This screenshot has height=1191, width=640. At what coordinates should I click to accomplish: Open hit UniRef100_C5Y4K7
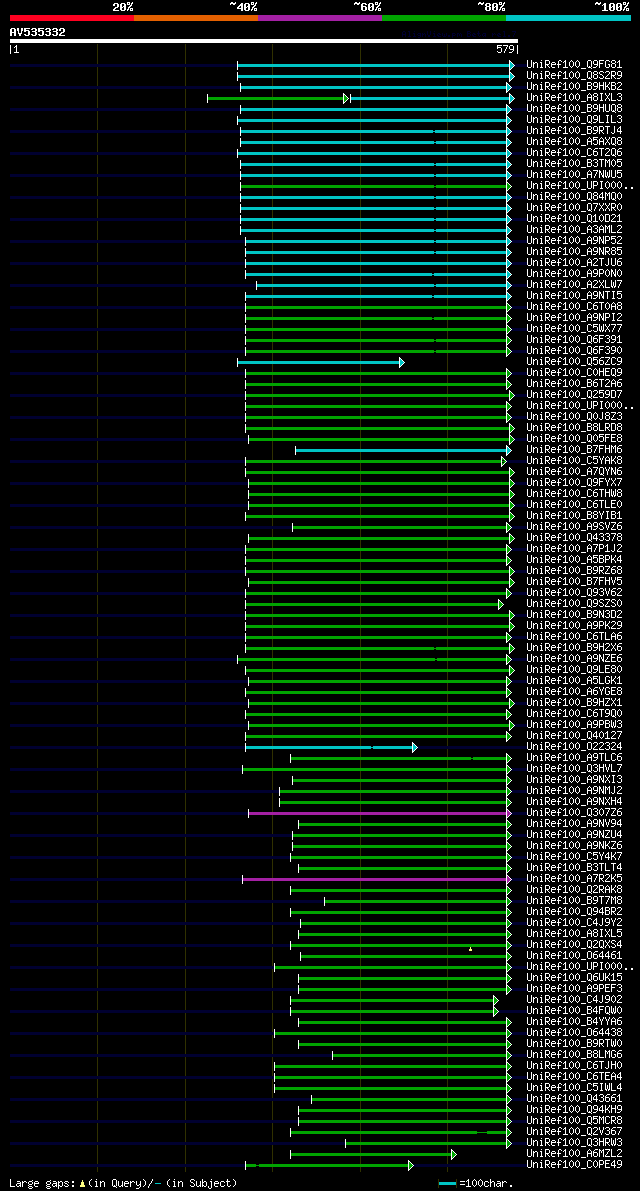(x=574, y=858)
